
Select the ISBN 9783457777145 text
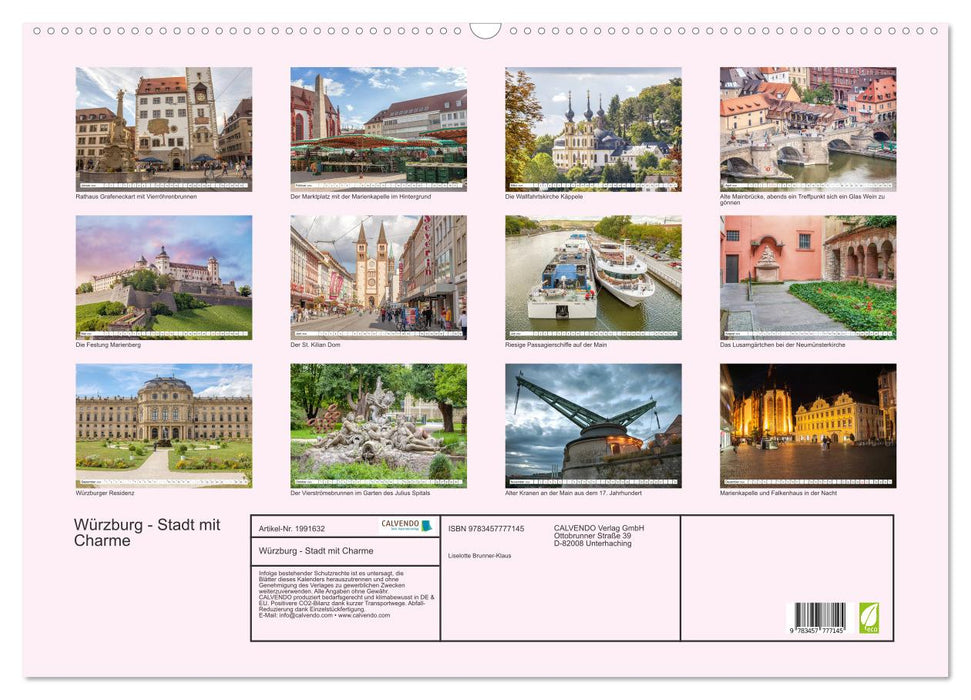tap(485, 529)
